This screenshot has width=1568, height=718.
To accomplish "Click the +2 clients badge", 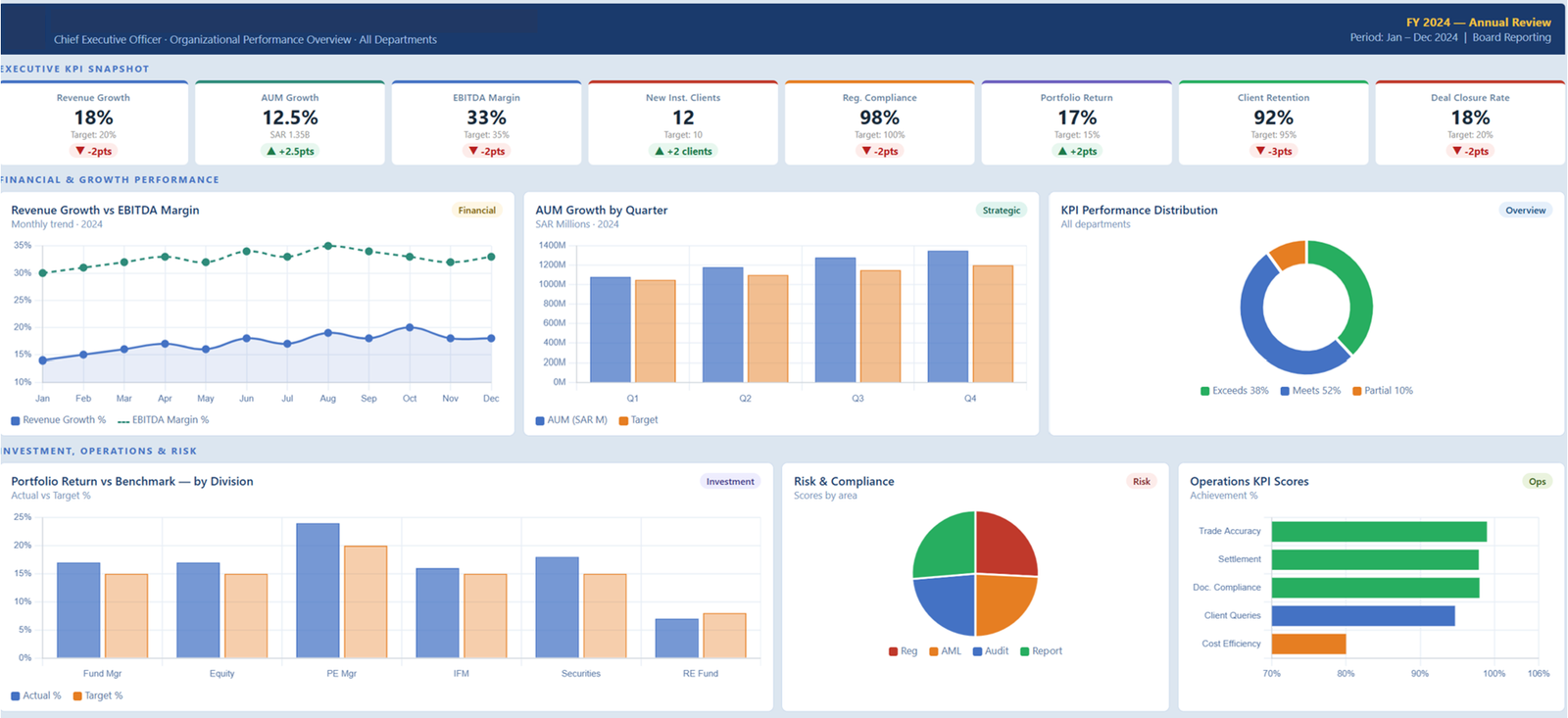I will 683,151.
